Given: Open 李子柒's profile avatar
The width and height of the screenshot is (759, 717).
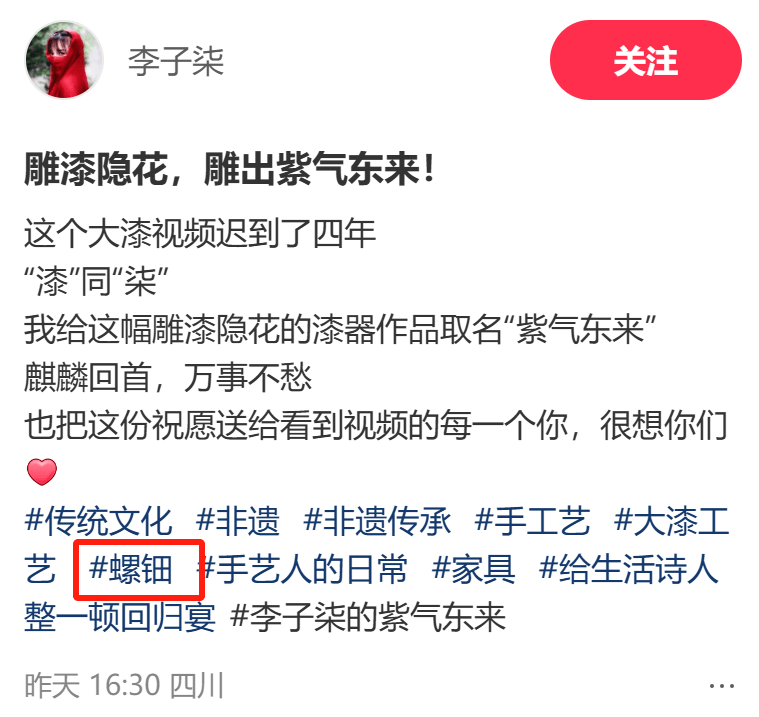Looking at the screenshot, I should [x=64, y=60].
